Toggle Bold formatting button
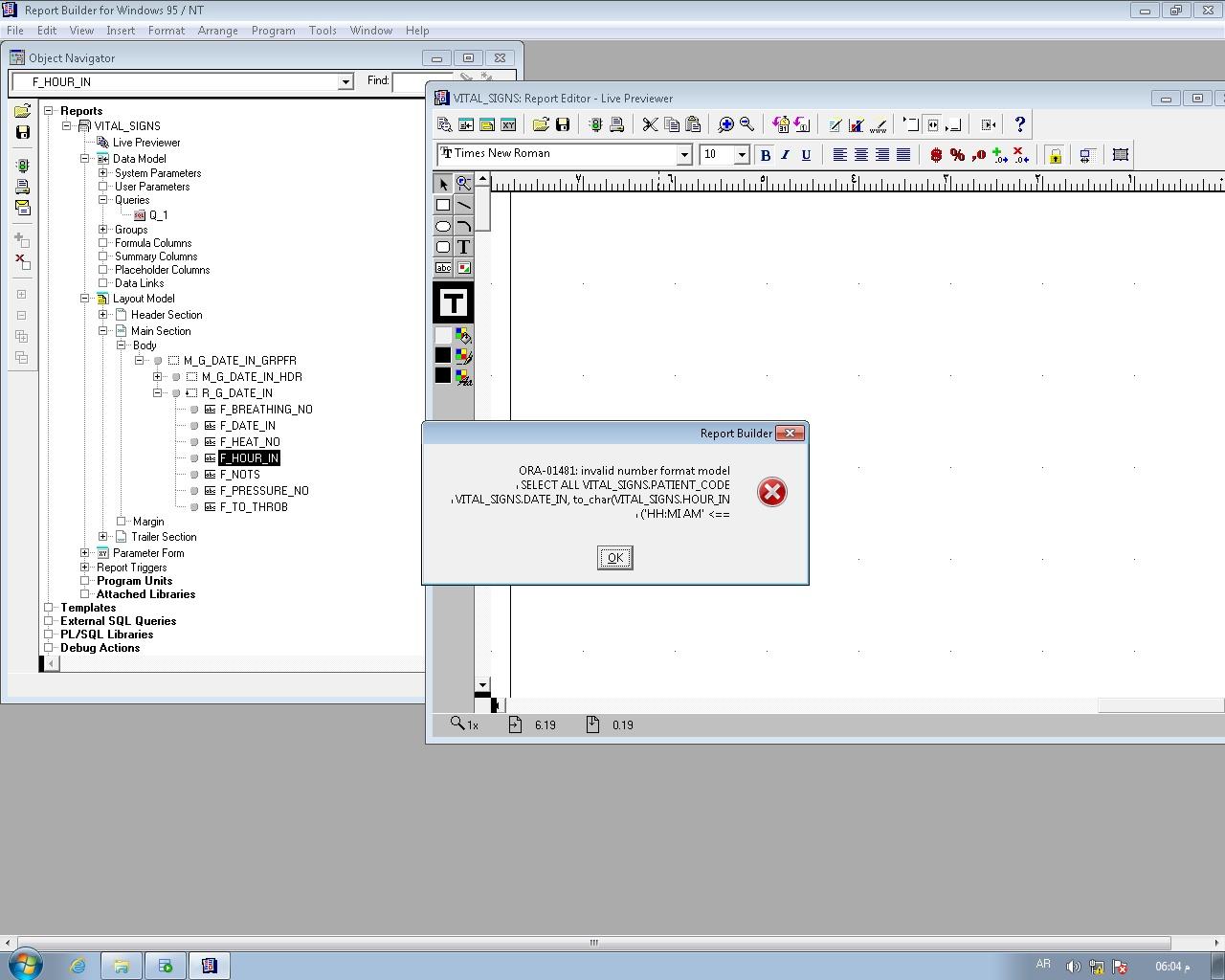 pos(765,155)
